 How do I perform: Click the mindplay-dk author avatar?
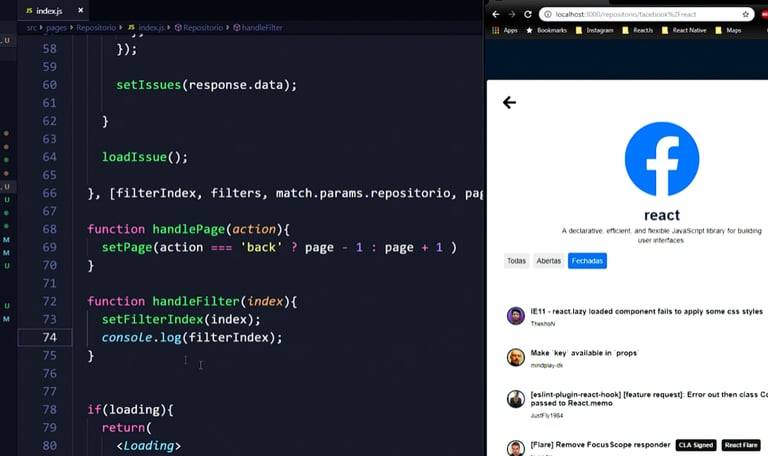point(516,358)
